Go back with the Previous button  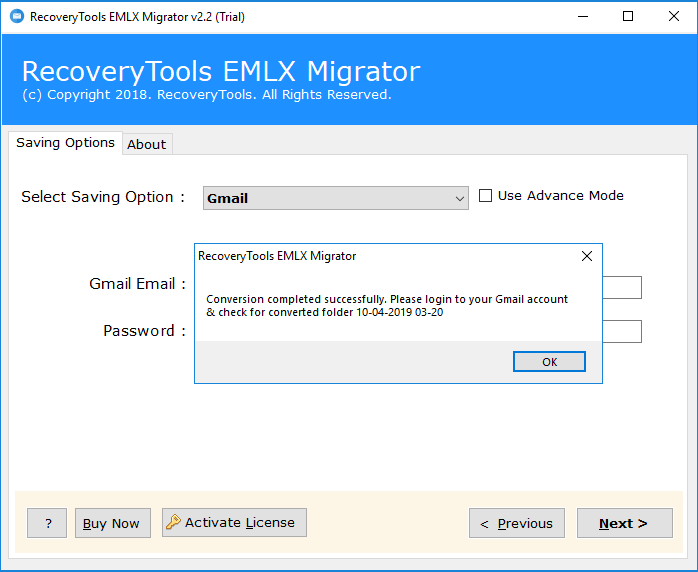click(517, 523)
